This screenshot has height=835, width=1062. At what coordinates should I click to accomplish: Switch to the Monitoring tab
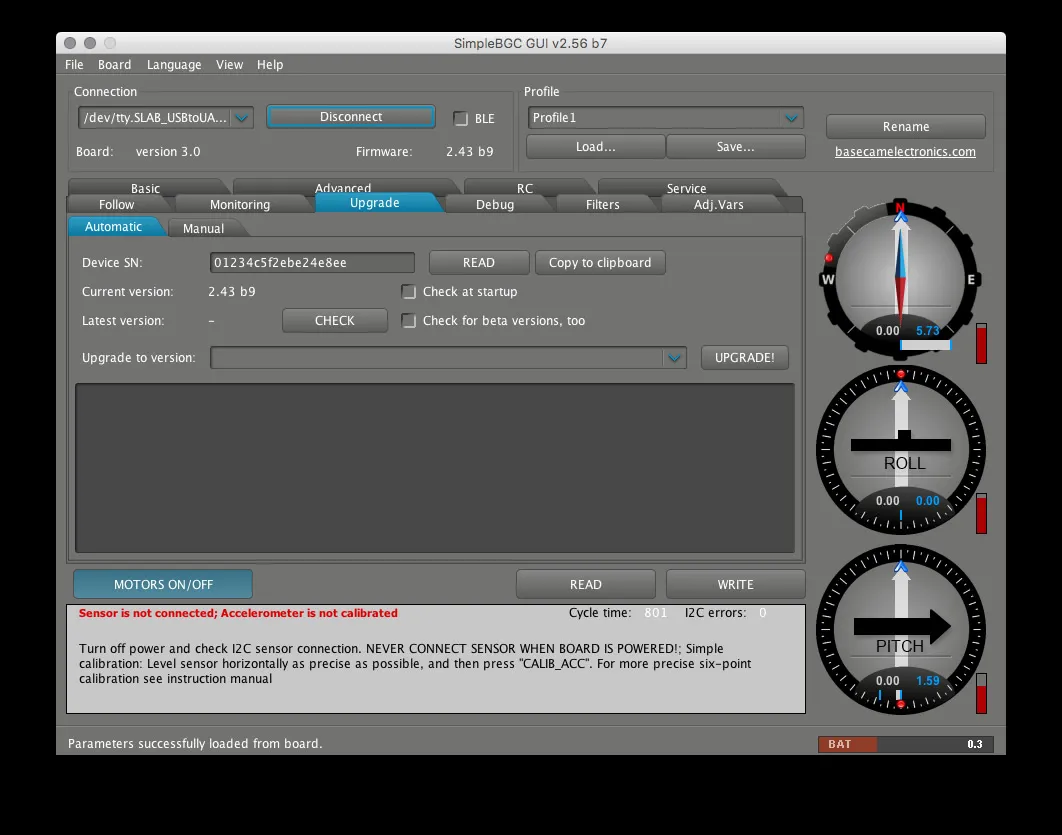pyautogui.click(x=240, y=204)
